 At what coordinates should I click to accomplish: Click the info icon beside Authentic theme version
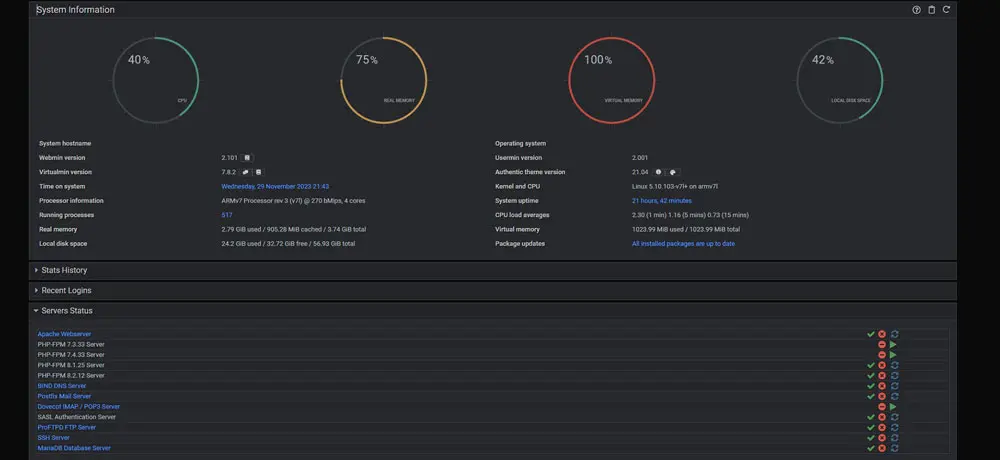[658, 172]
